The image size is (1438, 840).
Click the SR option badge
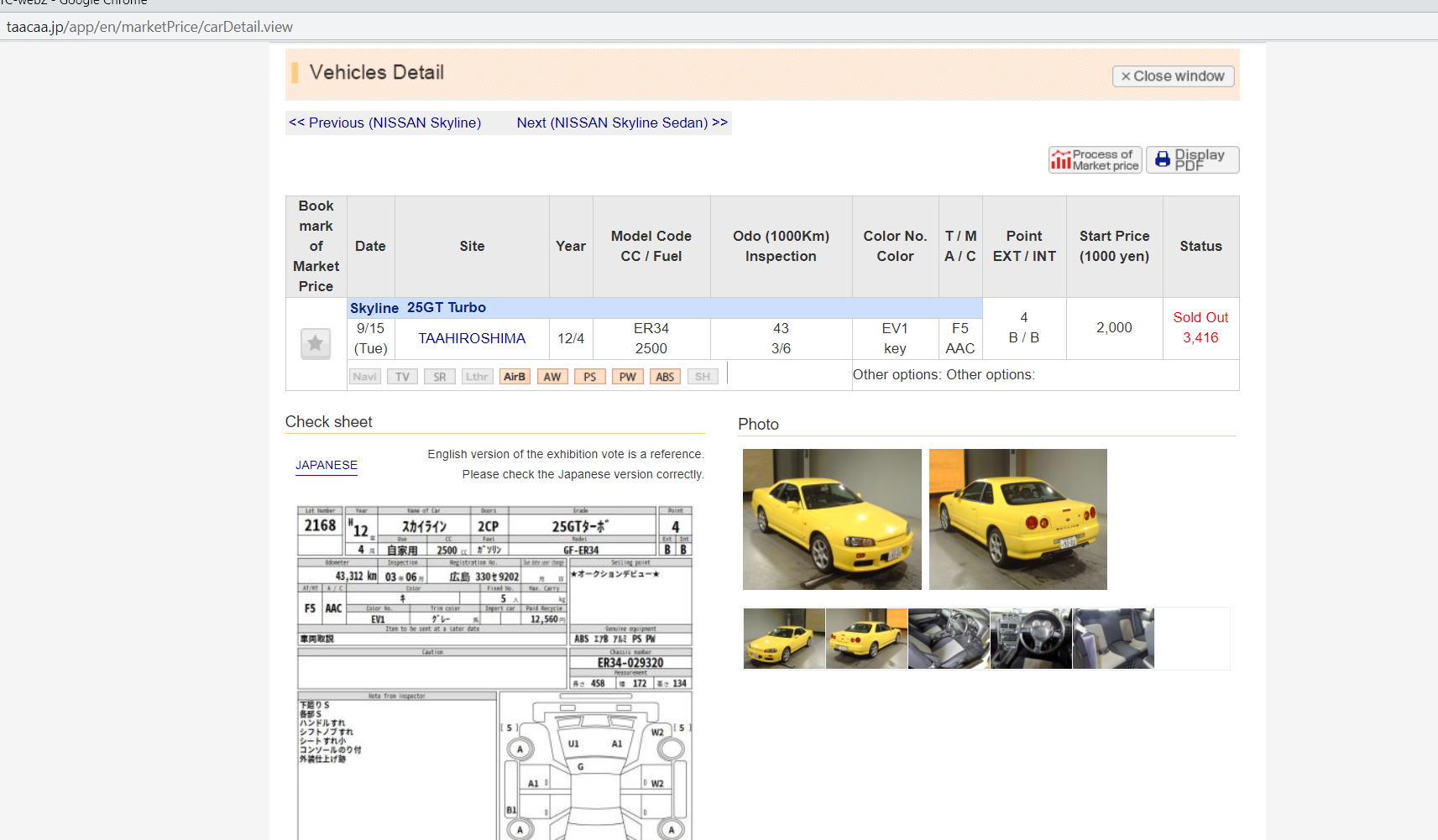440,377
